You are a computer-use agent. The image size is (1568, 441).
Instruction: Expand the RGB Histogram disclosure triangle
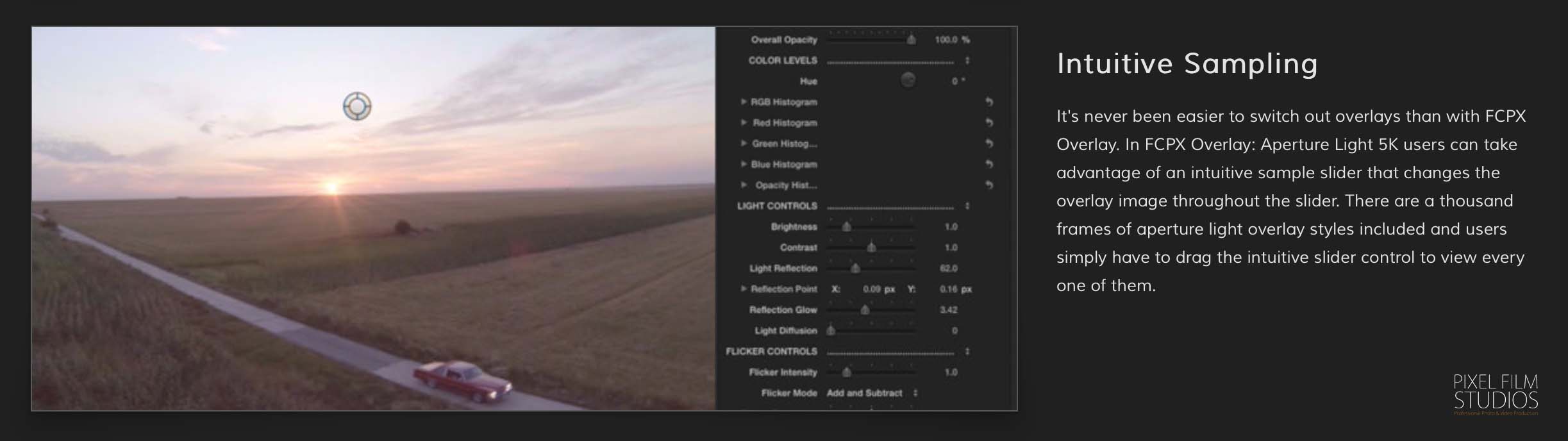point(744,101)
